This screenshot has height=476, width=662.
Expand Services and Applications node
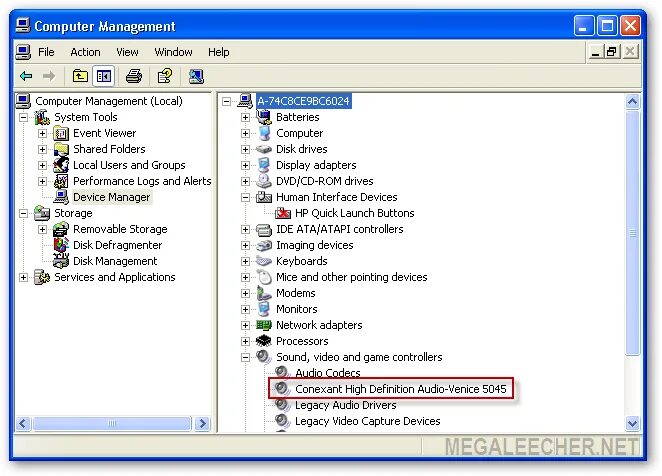tap(24, 277)
